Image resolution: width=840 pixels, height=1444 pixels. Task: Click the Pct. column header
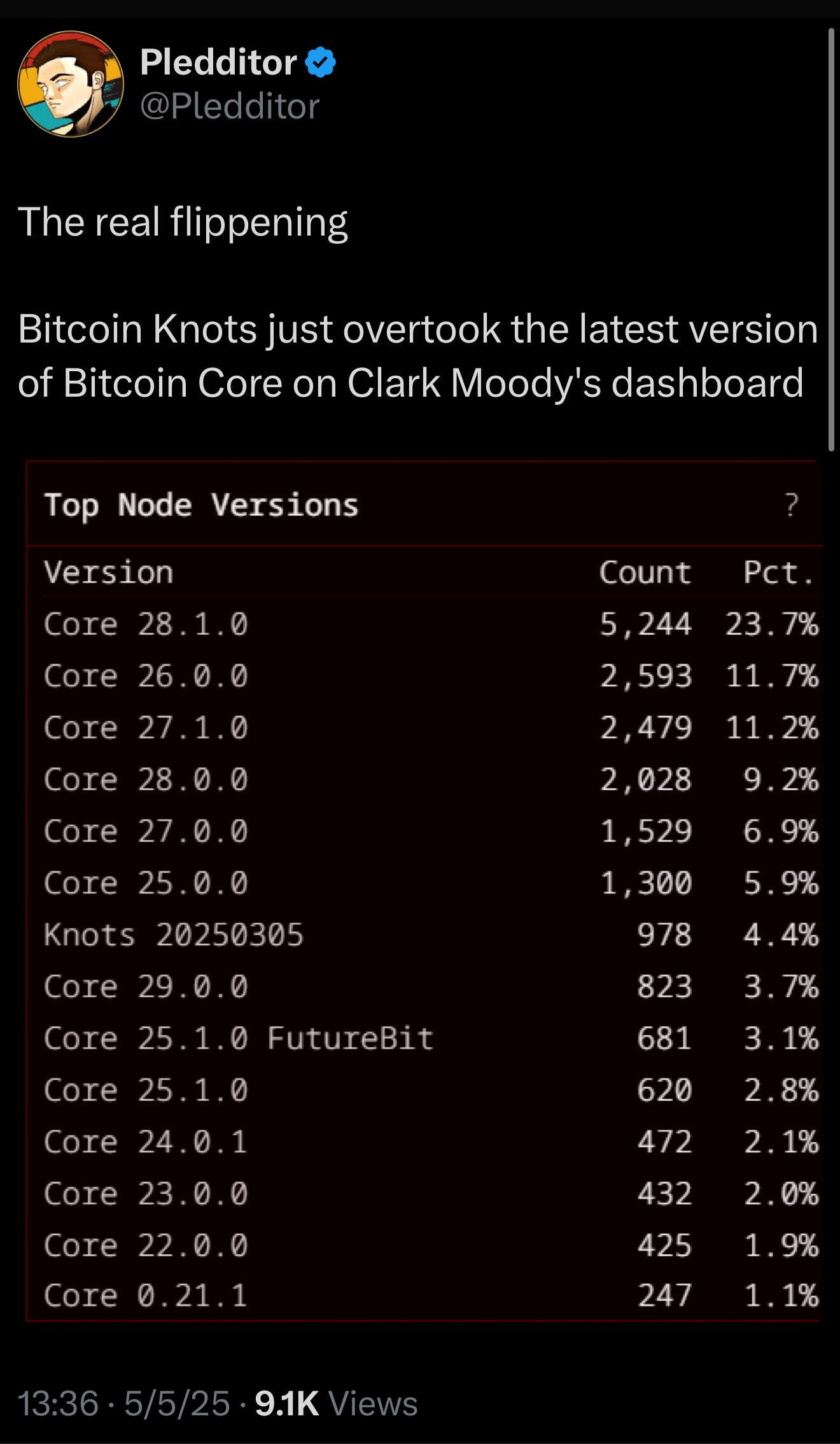(x=779, y=572)
